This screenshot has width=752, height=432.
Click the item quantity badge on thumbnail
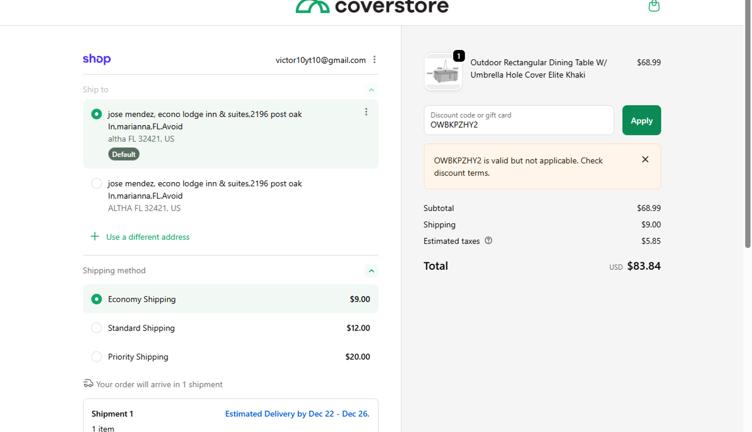pyautogui.click(x=458, y=56)
